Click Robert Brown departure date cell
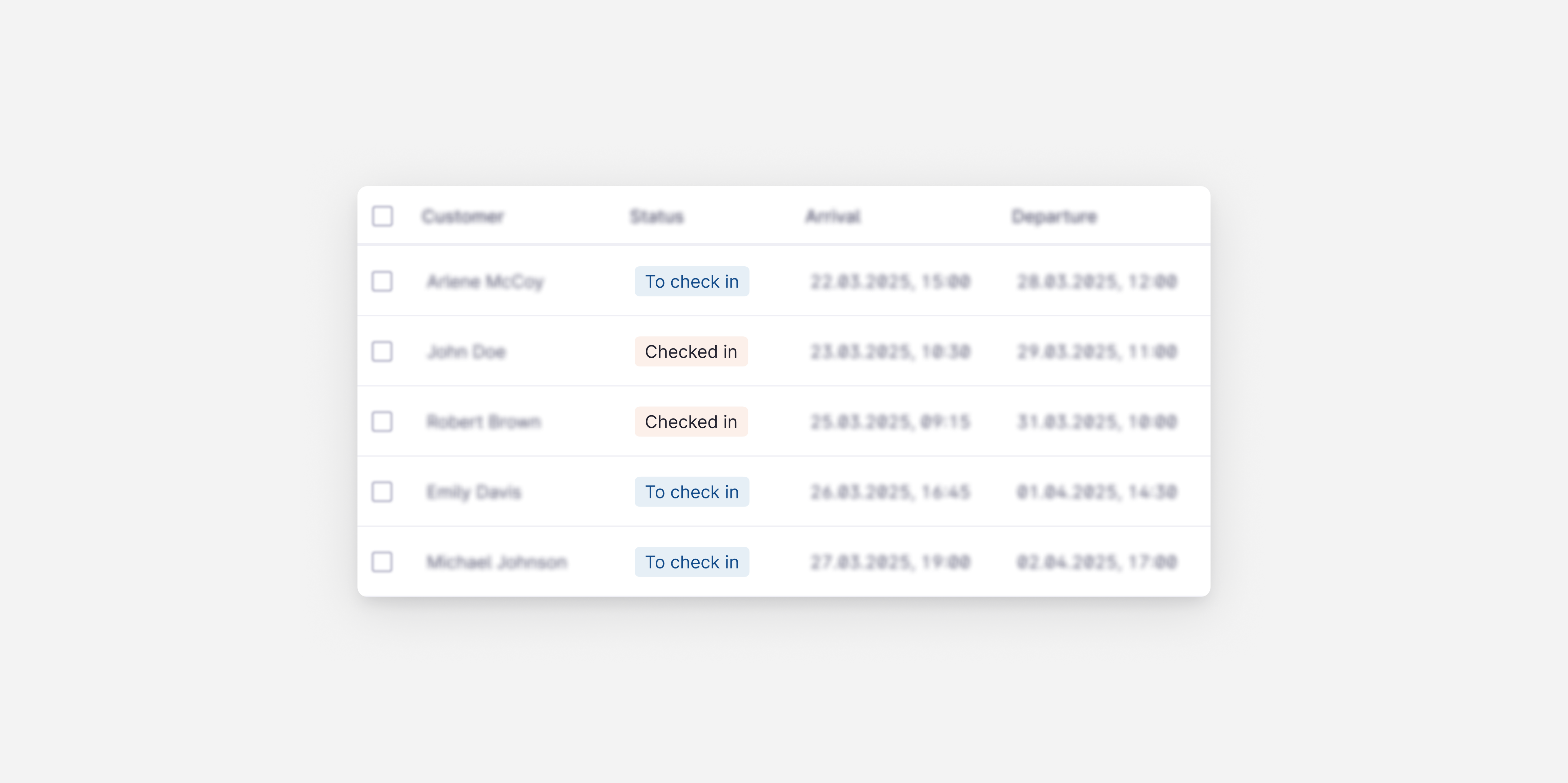This screenshot has width=1568, height=783. (1097, 422)
